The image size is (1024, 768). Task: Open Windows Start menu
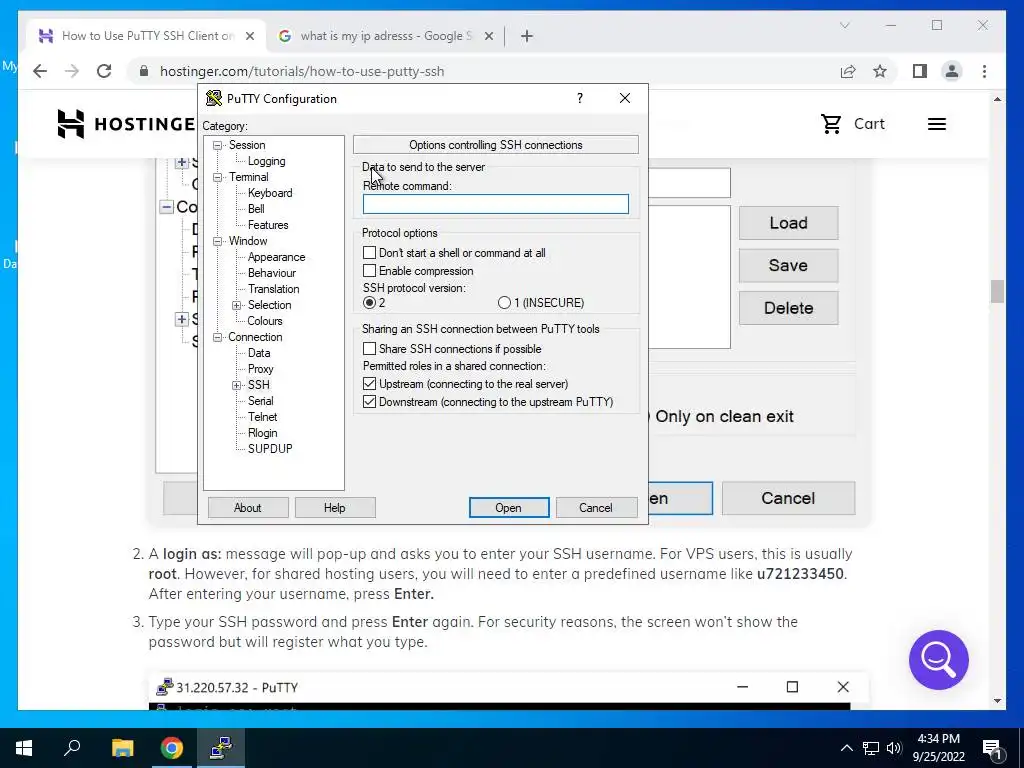click(24, 748)
